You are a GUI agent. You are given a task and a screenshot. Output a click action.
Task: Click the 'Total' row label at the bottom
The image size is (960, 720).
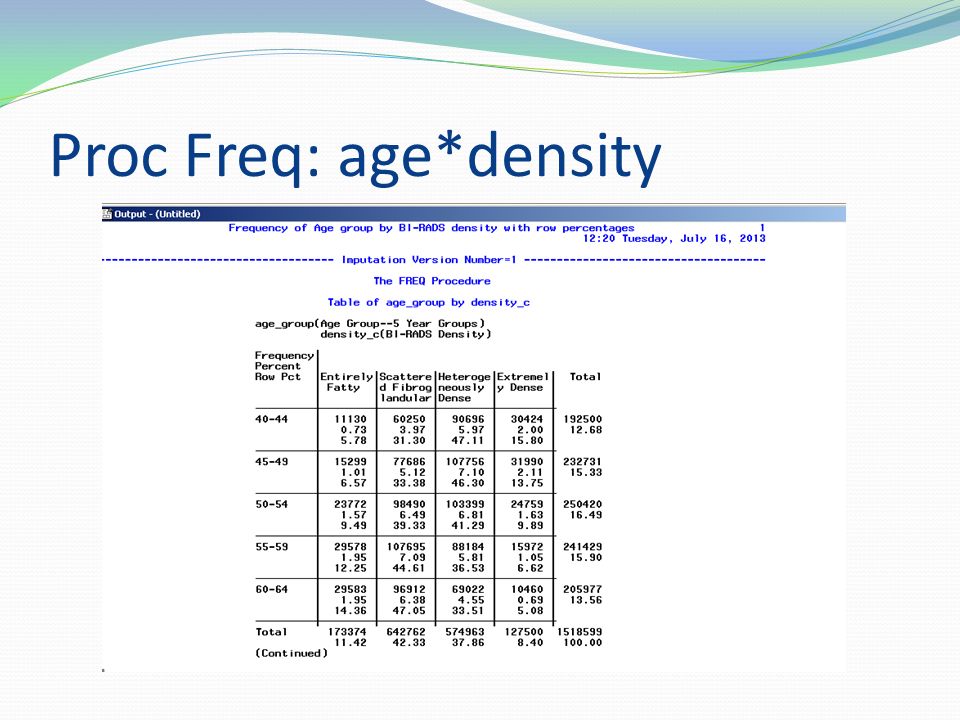[x=271, y=632]
